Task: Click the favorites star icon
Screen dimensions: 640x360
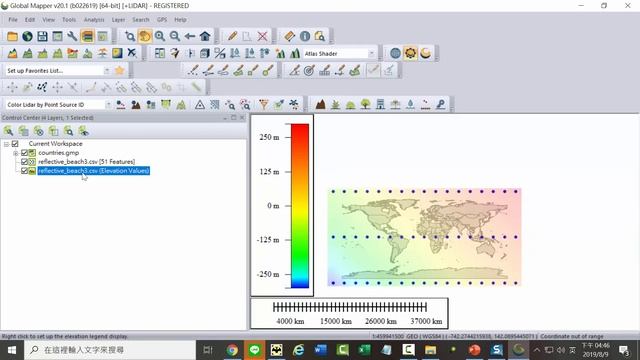Action: coord(120,70)
